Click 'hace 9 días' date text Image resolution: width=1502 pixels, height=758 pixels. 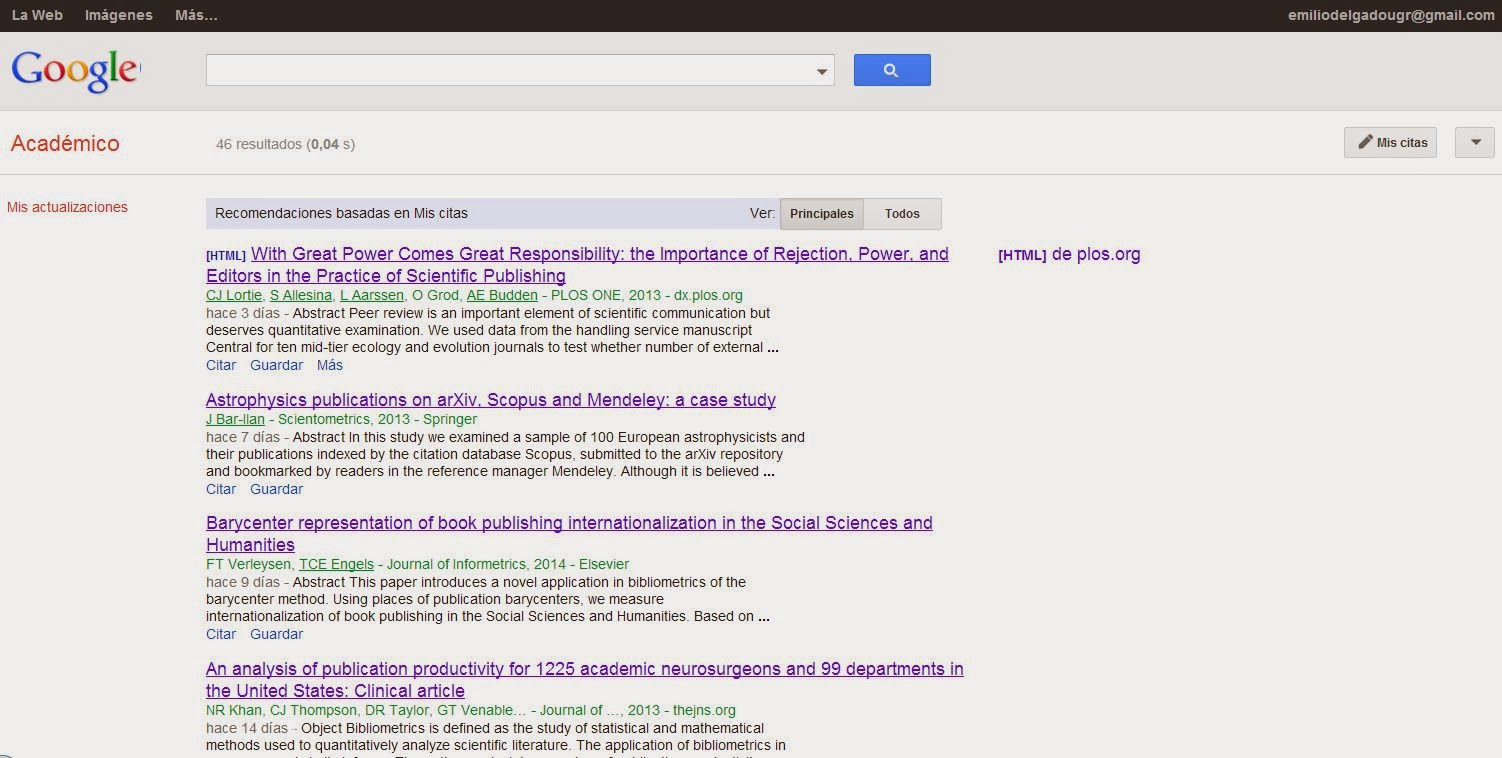click(x=243, y=582)
